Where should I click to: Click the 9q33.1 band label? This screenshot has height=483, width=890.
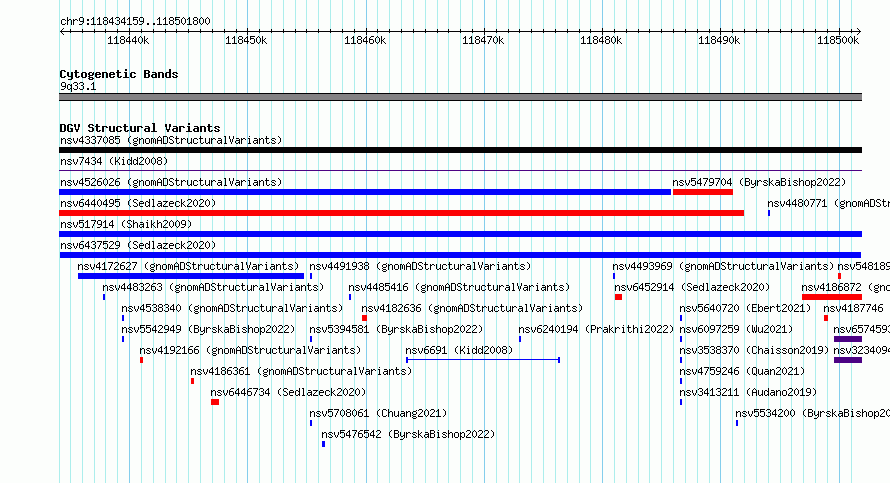point(78,86)
